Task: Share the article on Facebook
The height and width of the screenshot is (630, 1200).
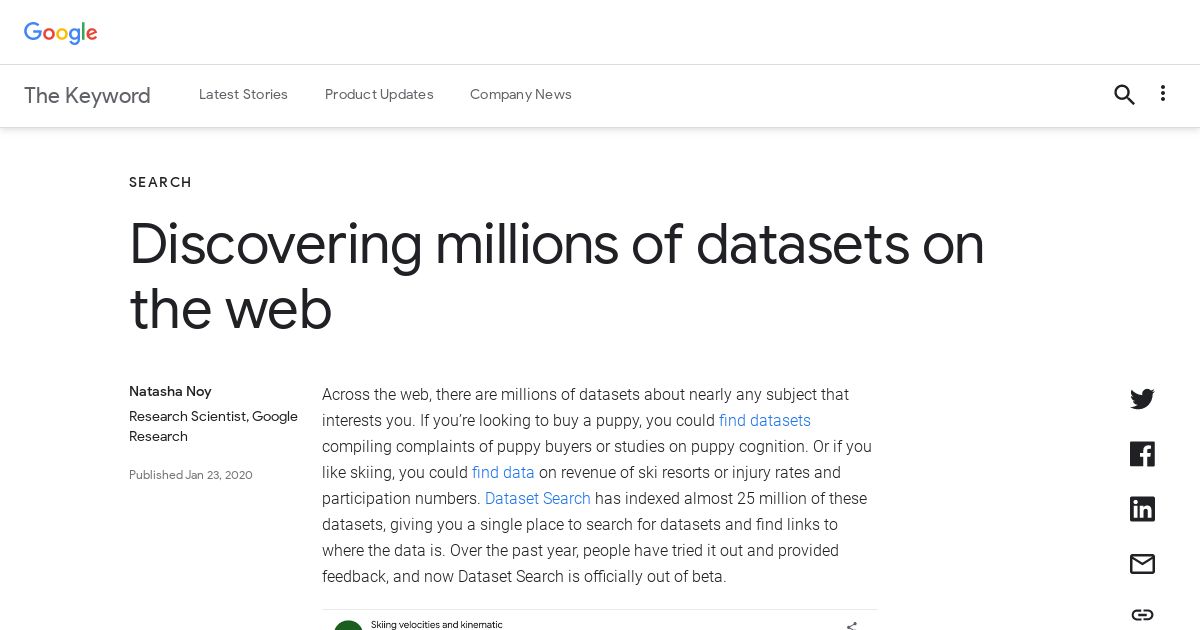Action: (x=1142, y=454)
